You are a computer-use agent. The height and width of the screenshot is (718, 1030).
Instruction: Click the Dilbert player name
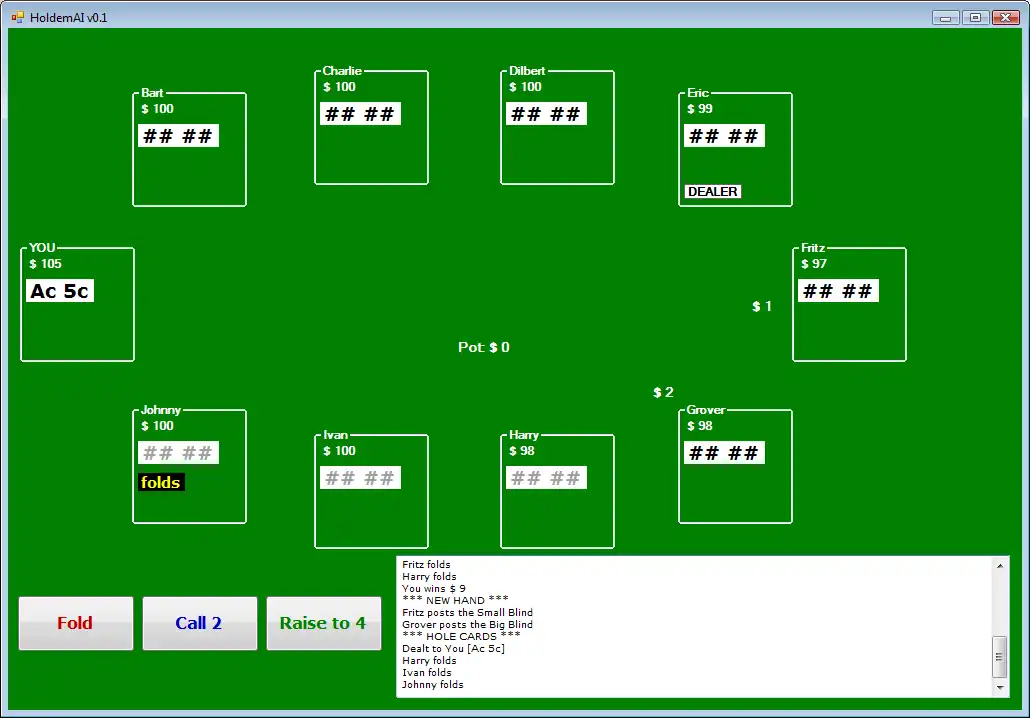coord(527,70)
